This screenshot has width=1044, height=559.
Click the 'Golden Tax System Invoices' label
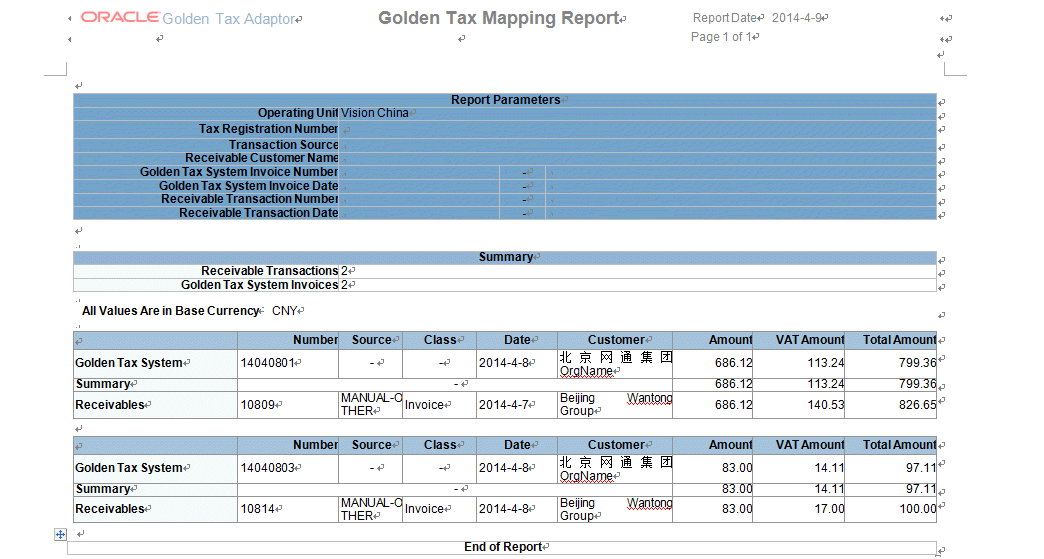260,285
